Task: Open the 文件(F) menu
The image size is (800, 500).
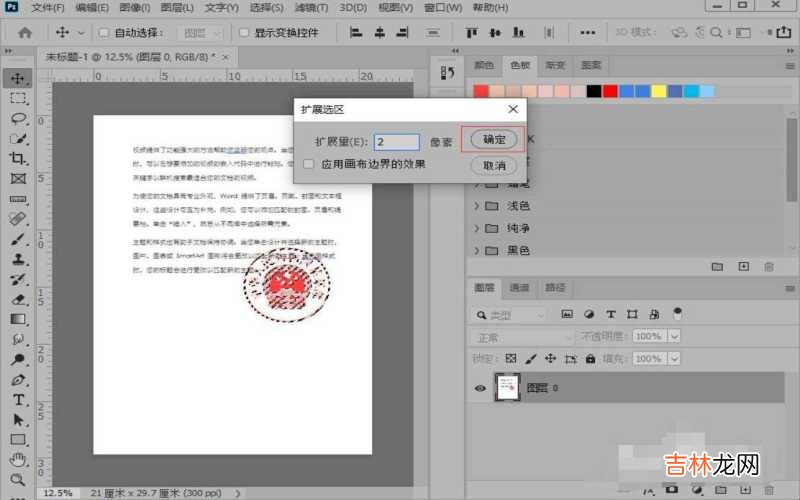Action: [48, 8]
